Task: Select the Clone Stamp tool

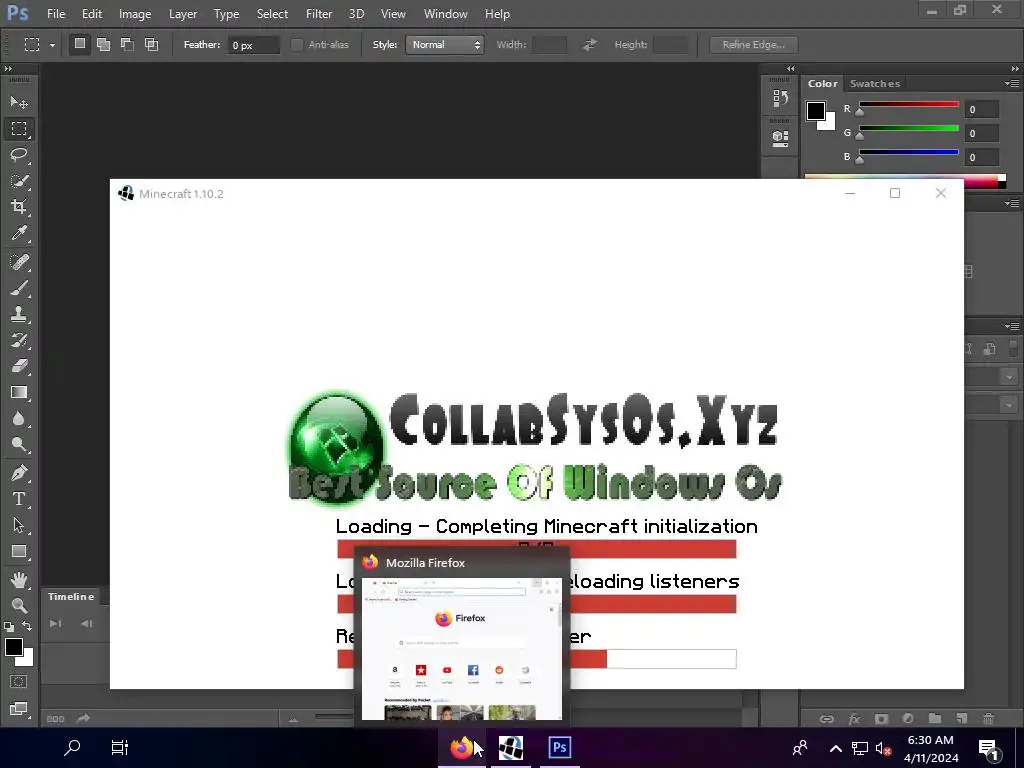Action: (x=19, y=314)
